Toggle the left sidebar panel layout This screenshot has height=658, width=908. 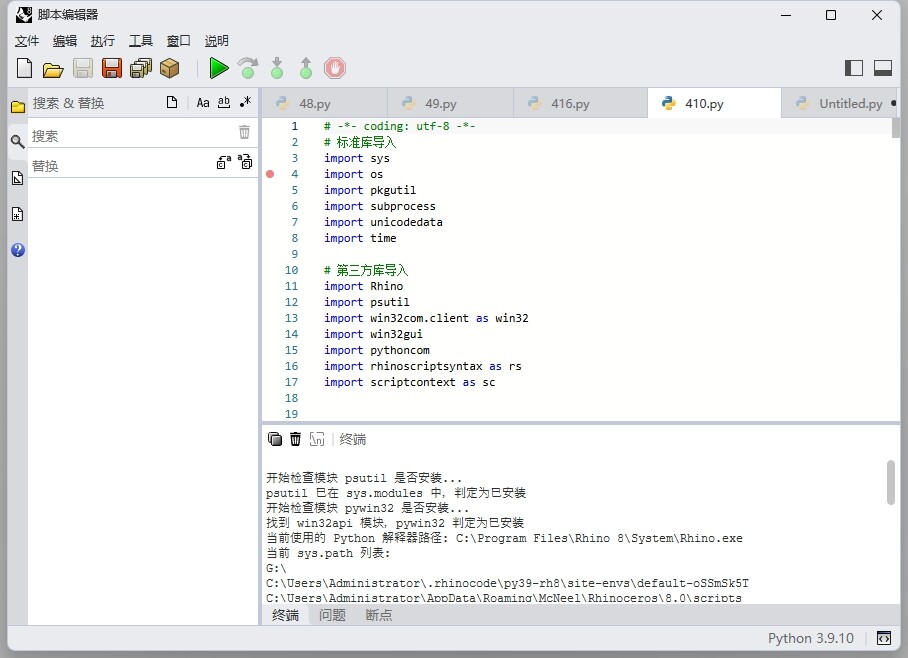(854, 68)
